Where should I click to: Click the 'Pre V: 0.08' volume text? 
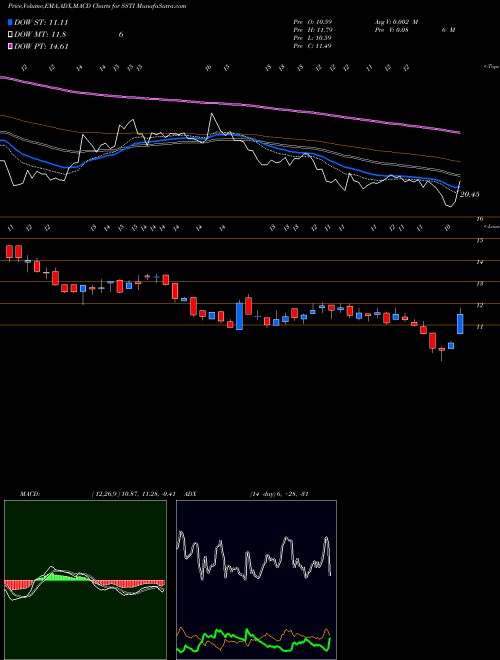391,30
